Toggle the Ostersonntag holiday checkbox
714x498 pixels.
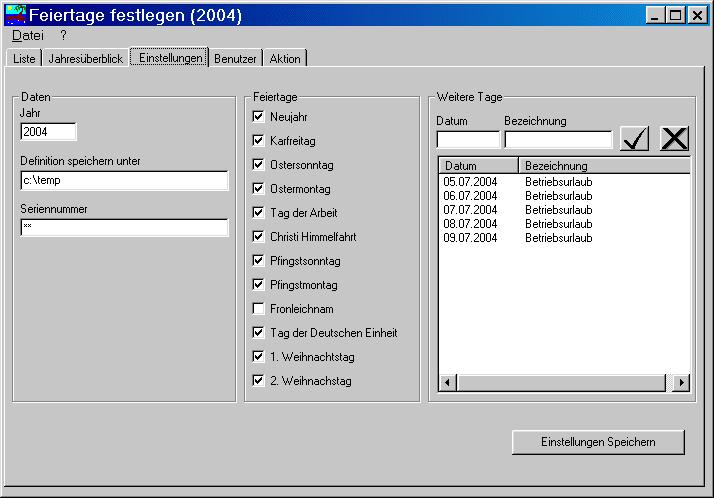point(258,164)
